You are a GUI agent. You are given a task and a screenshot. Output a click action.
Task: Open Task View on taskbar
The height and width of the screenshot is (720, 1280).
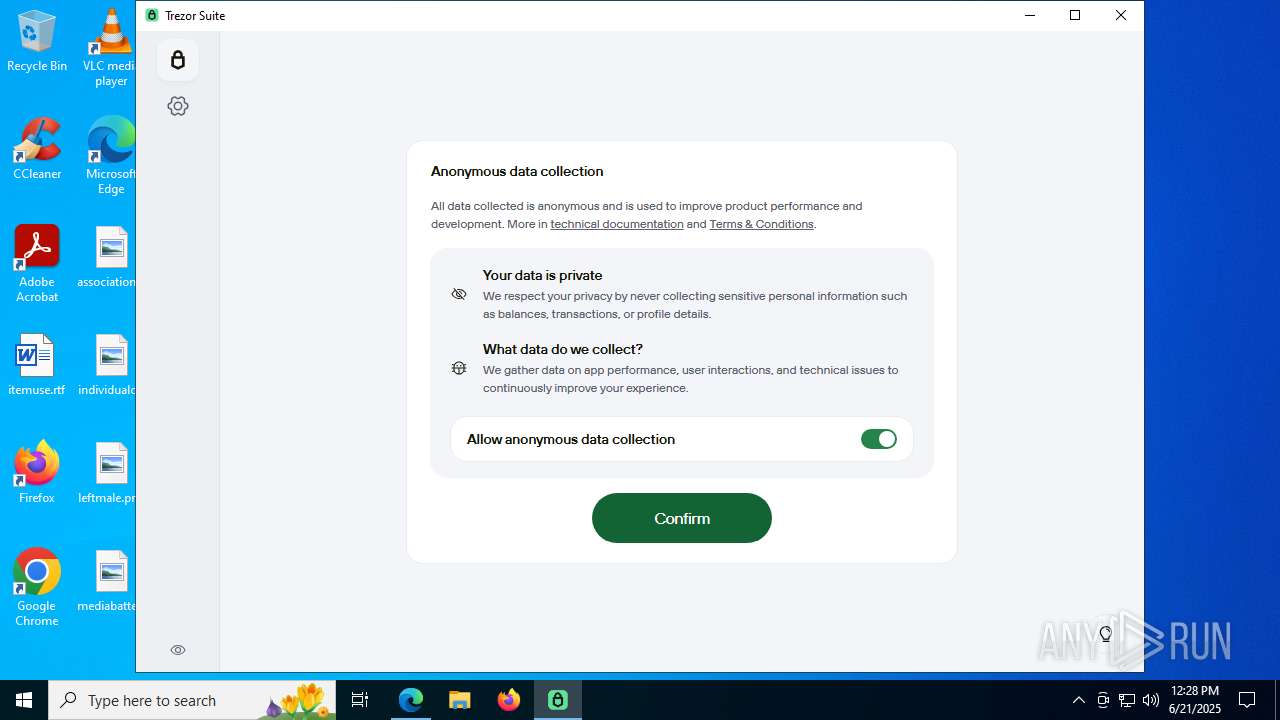(360, 700)
